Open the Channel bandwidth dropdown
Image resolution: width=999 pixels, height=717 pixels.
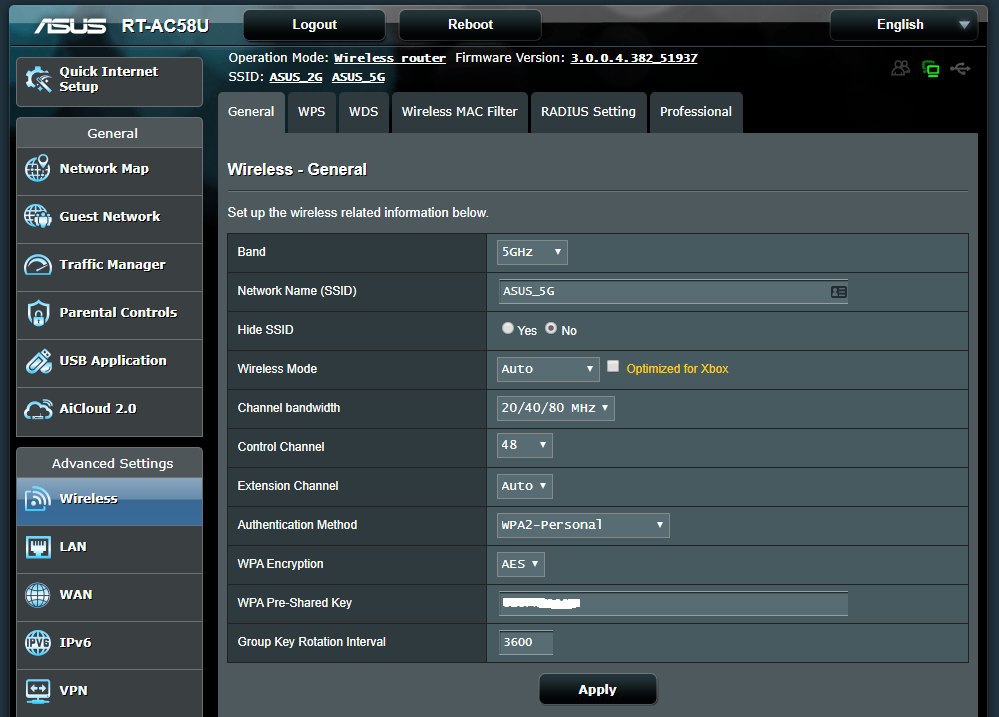556,408
